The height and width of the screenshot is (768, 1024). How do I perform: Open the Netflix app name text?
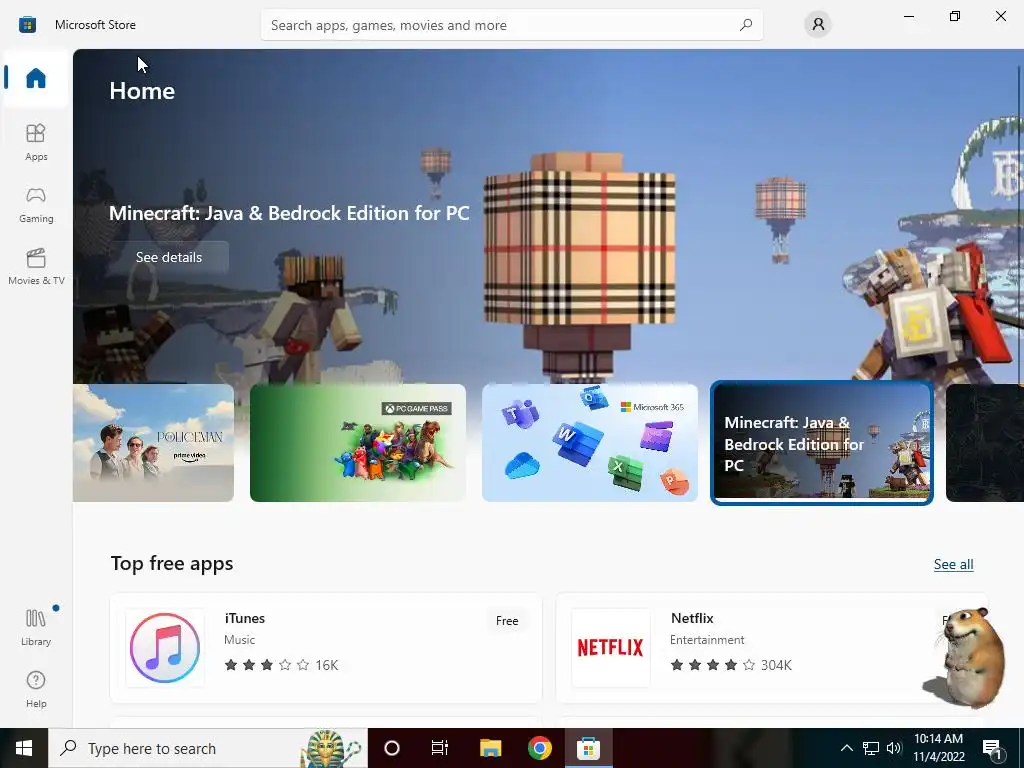click(x=692, y=618)
